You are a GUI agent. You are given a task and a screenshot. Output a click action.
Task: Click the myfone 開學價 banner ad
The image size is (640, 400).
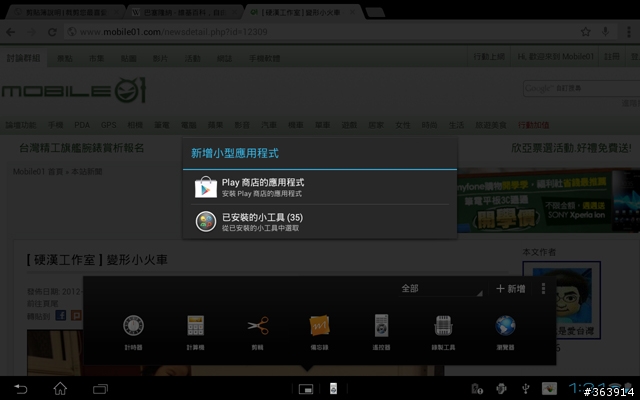click(548, 201)
